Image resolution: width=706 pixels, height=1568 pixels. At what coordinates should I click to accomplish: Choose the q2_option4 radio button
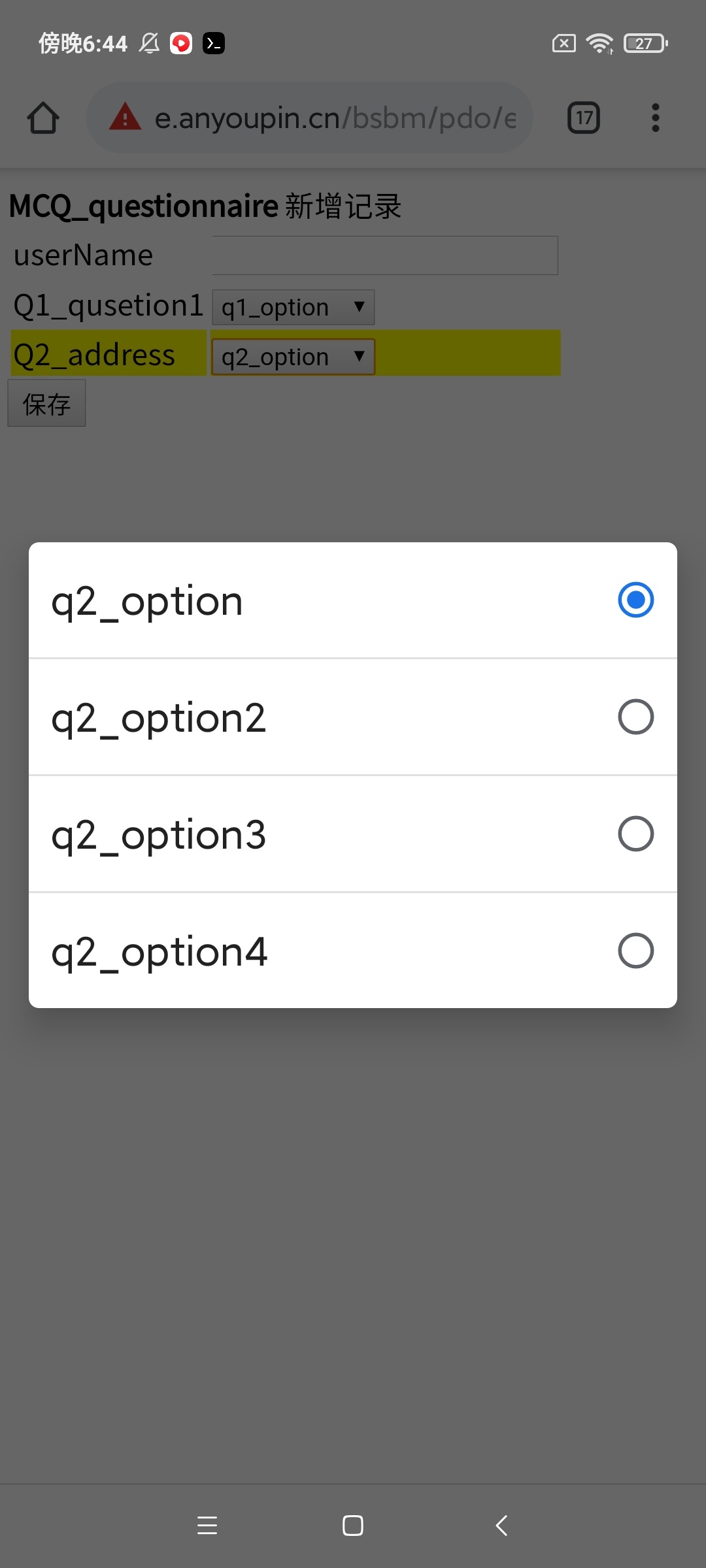click(635, 951)
